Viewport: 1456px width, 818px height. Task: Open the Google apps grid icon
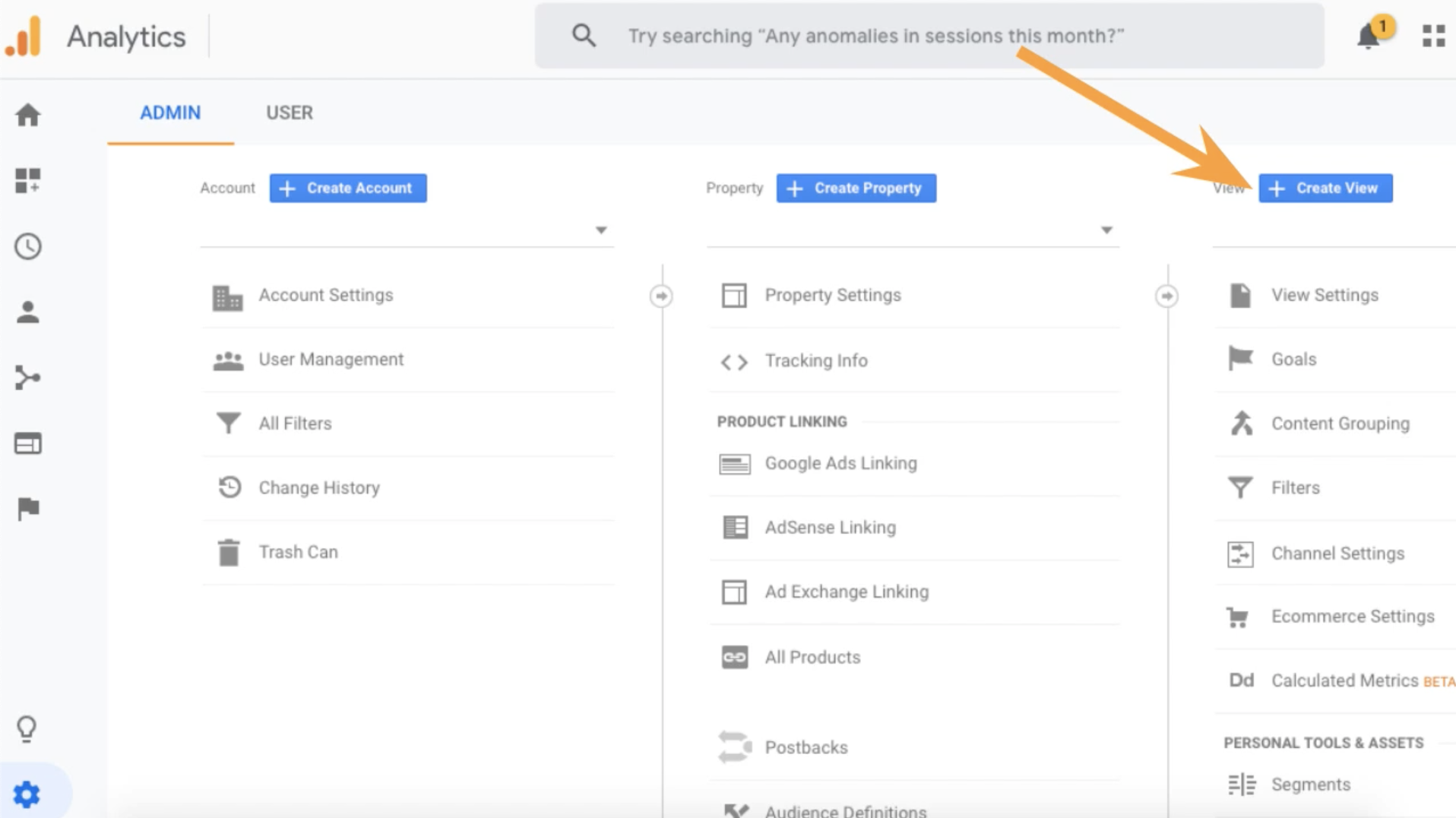point(1433,36)
